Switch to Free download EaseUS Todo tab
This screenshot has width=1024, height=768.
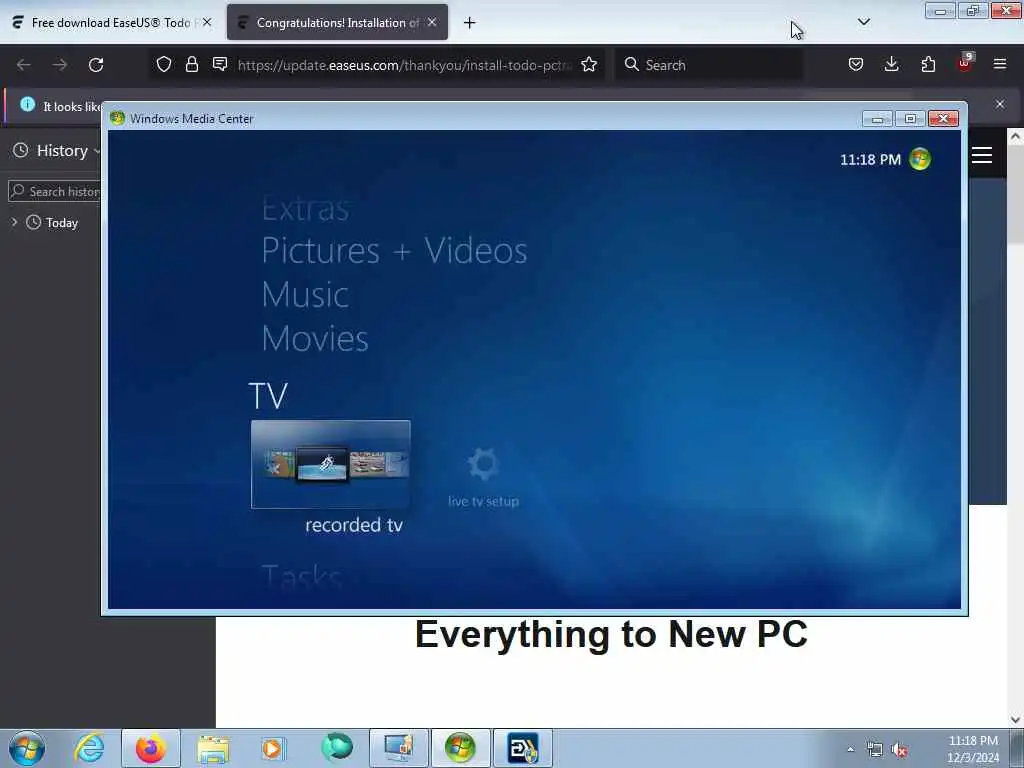click(112, 23)
